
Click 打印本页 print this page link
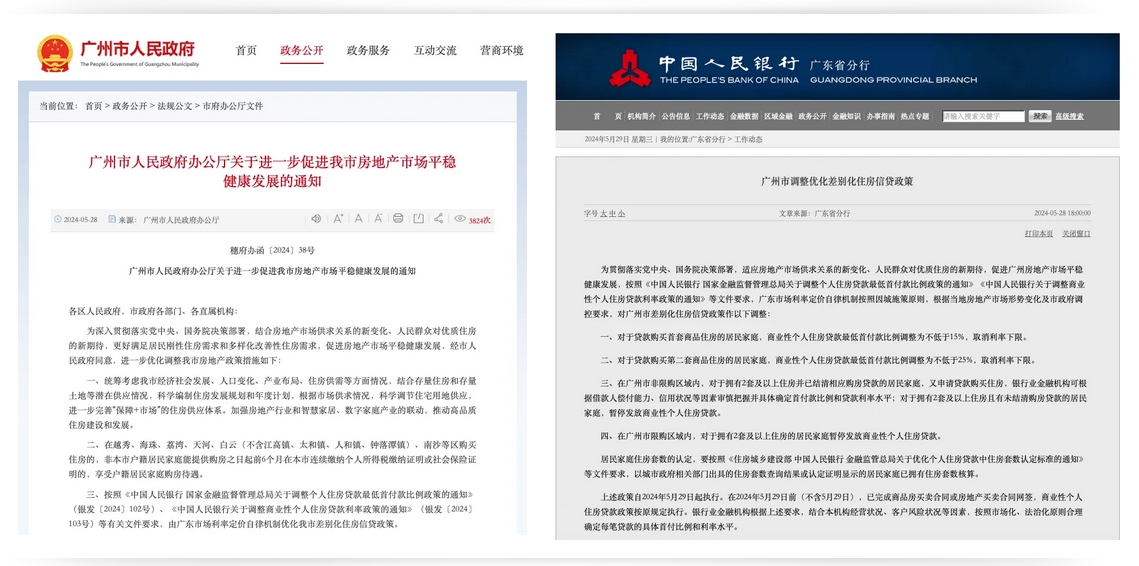click(1039, 233)
